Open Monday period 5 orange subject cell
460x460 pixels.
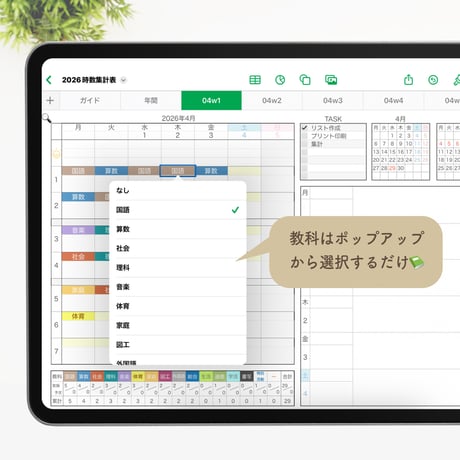pyautogui.click(x=78, y=290)
